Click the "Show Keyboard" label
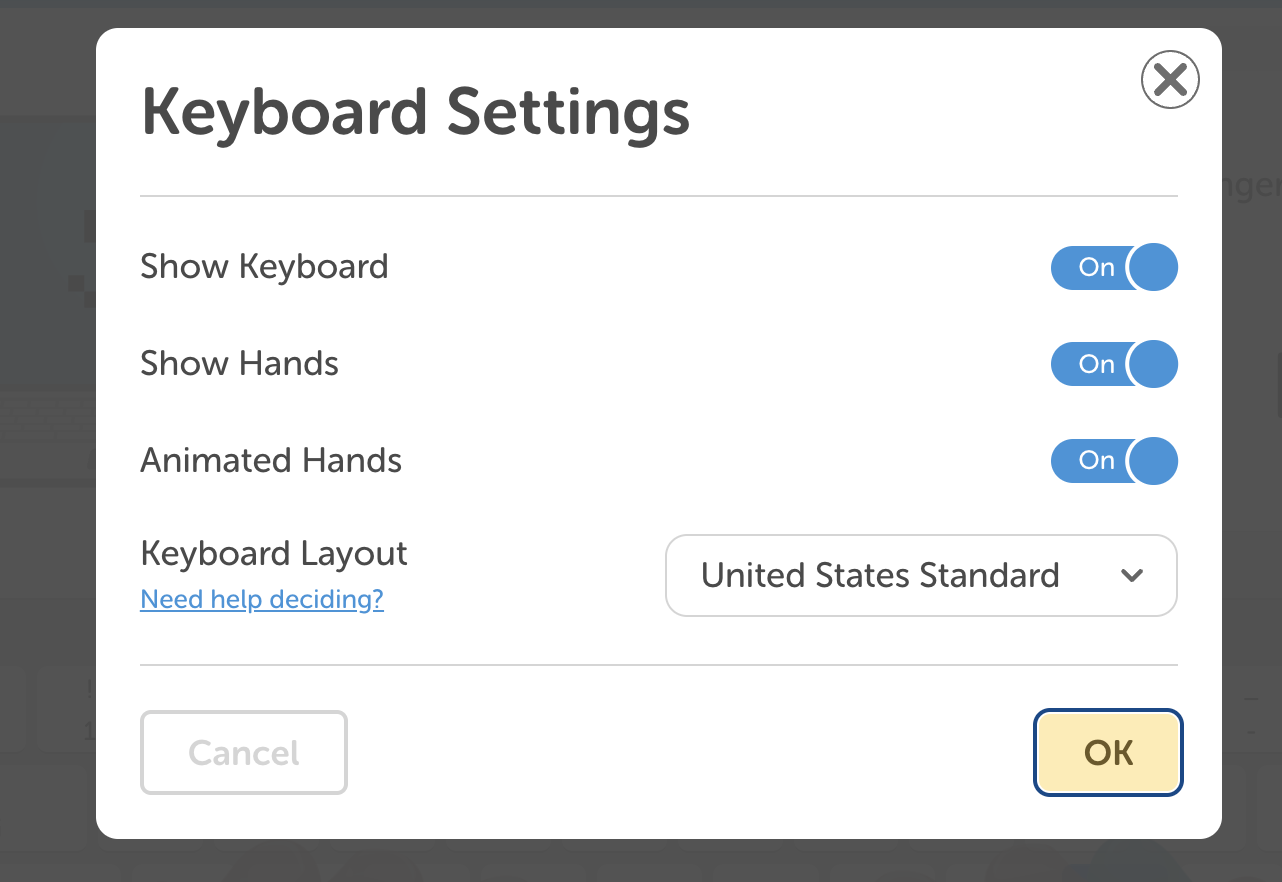The image size is (1282, 882). tap(264, 267)
